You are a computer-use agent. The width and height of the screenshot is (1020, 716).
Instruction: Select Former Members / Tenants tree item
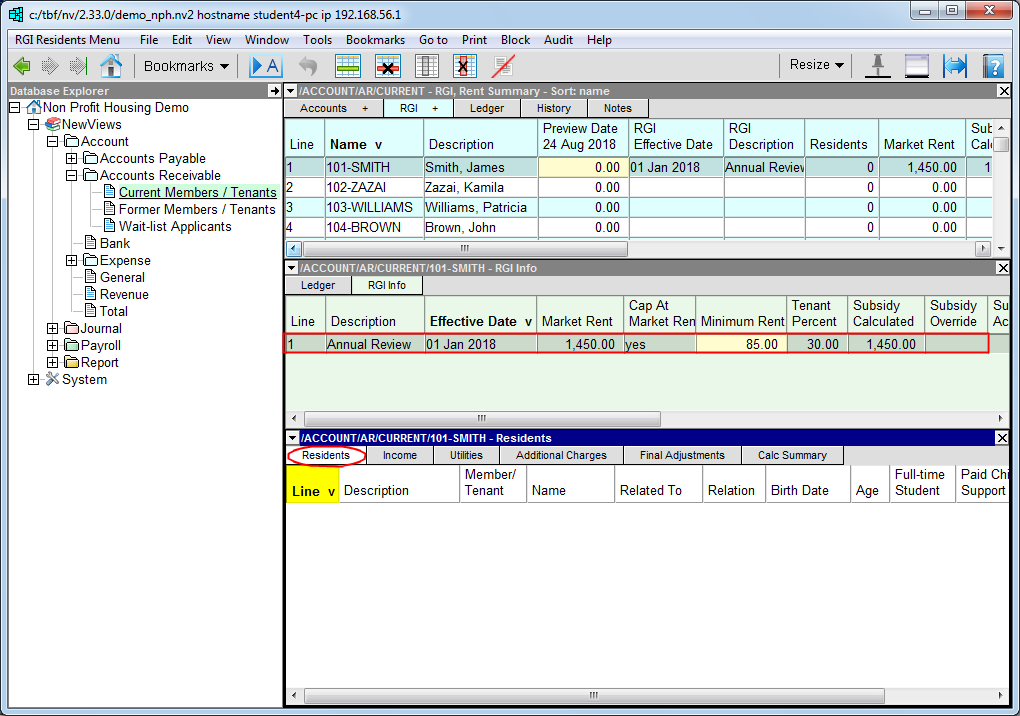[196, 210]
